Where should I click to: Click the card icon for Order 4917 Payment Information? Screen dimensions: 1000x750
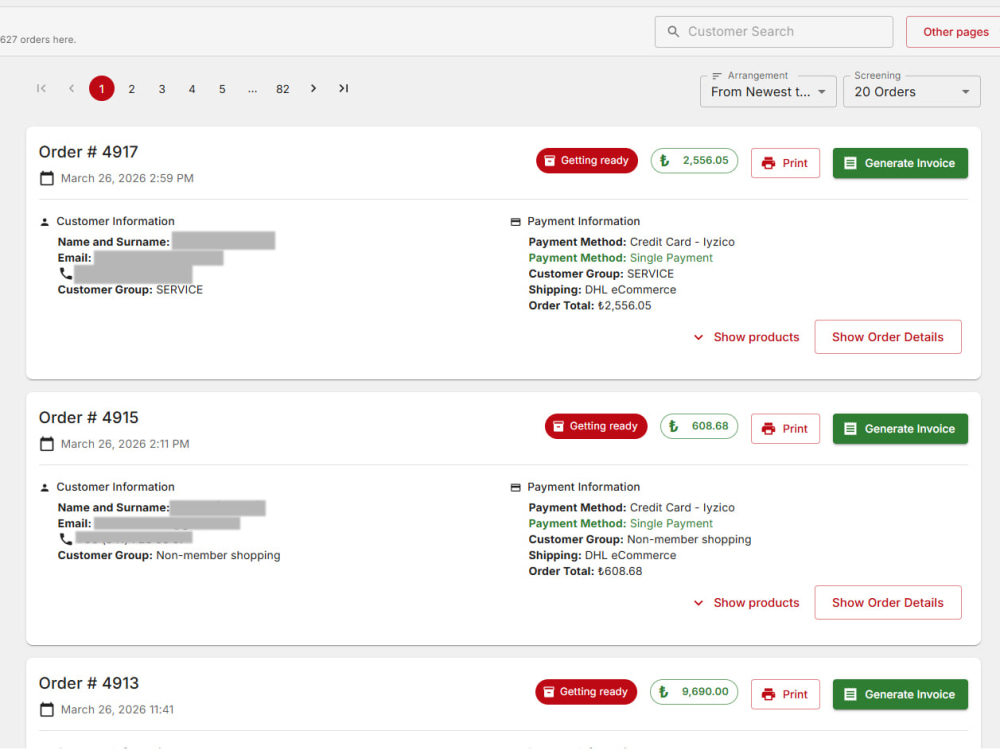click(x=515, y=222)
